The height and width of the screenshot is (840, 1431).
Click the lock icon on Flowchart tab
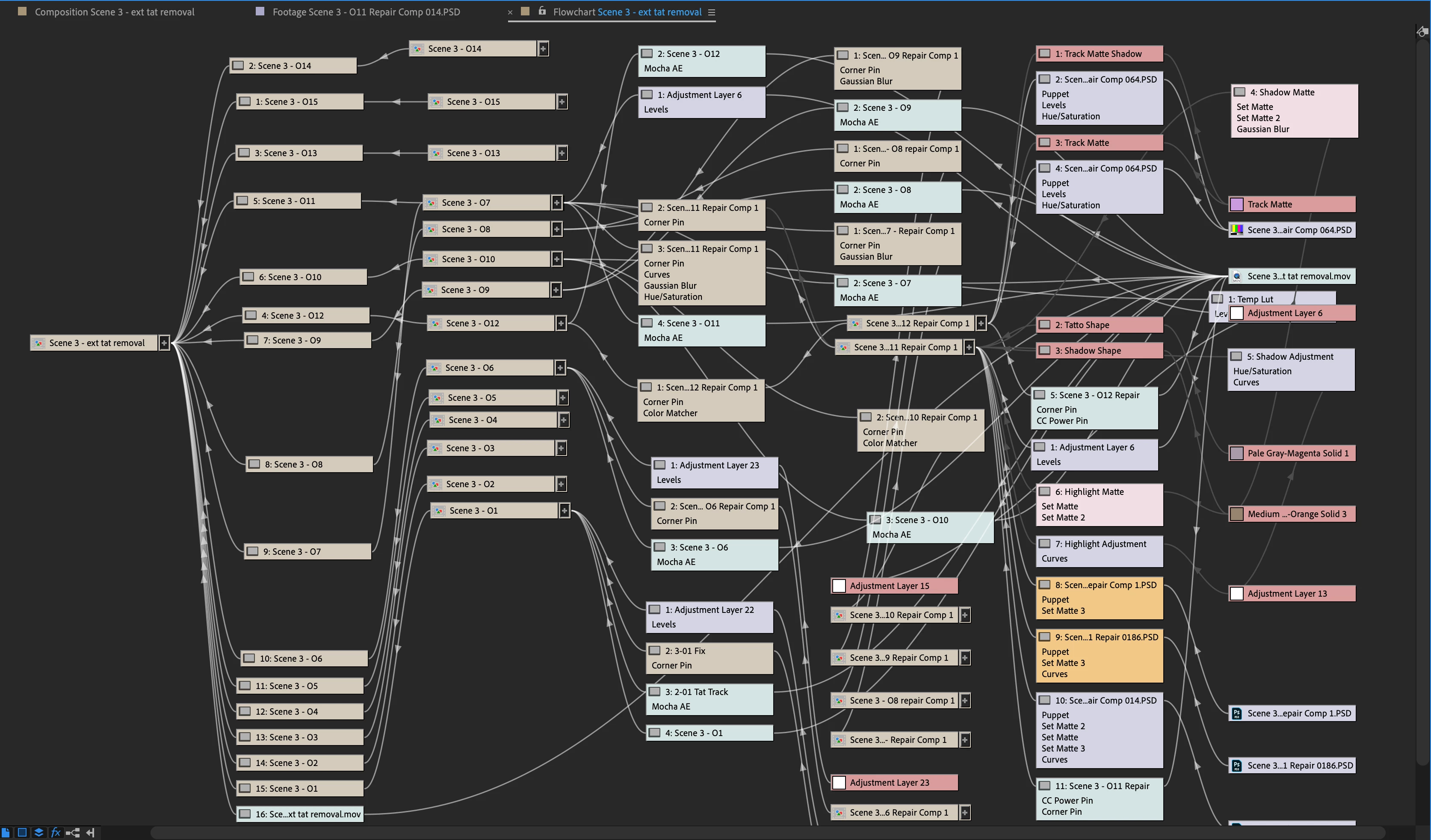542,12
